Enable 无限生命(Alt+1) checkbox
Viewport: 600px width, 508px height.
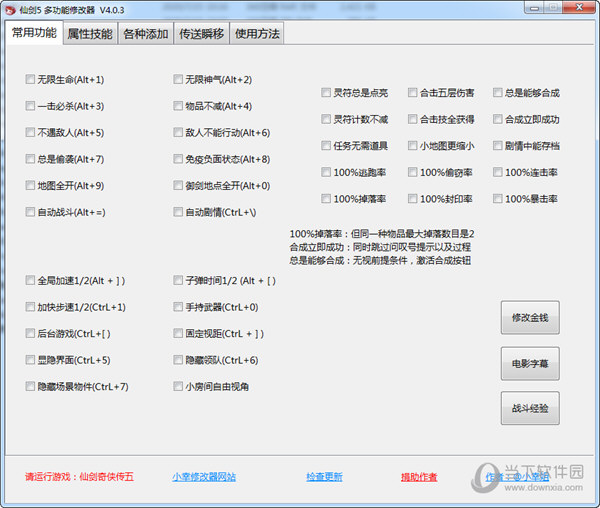click(x=30, y=79)
